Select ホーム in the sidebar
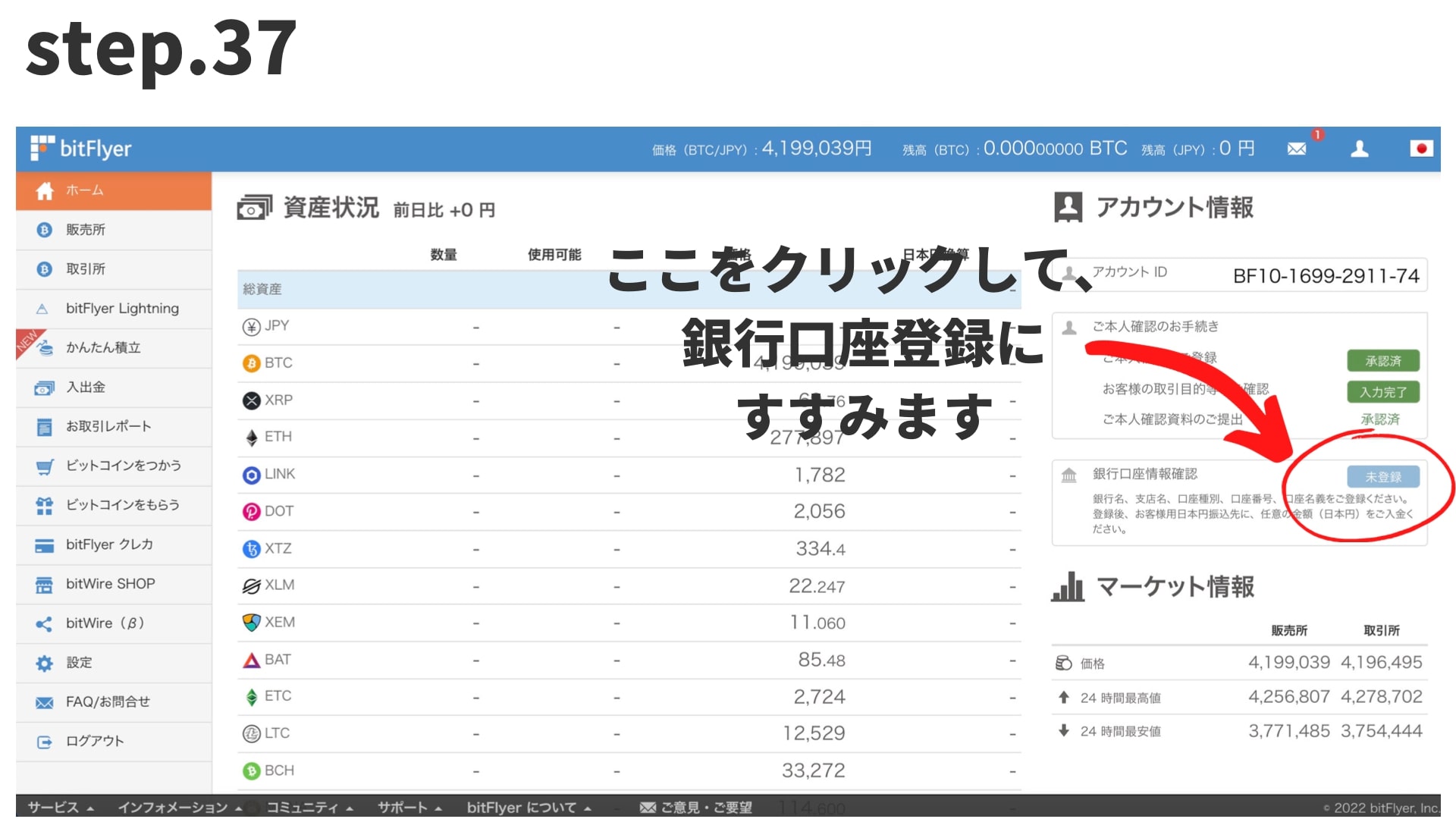1456x819 pixels. [83, 190]
